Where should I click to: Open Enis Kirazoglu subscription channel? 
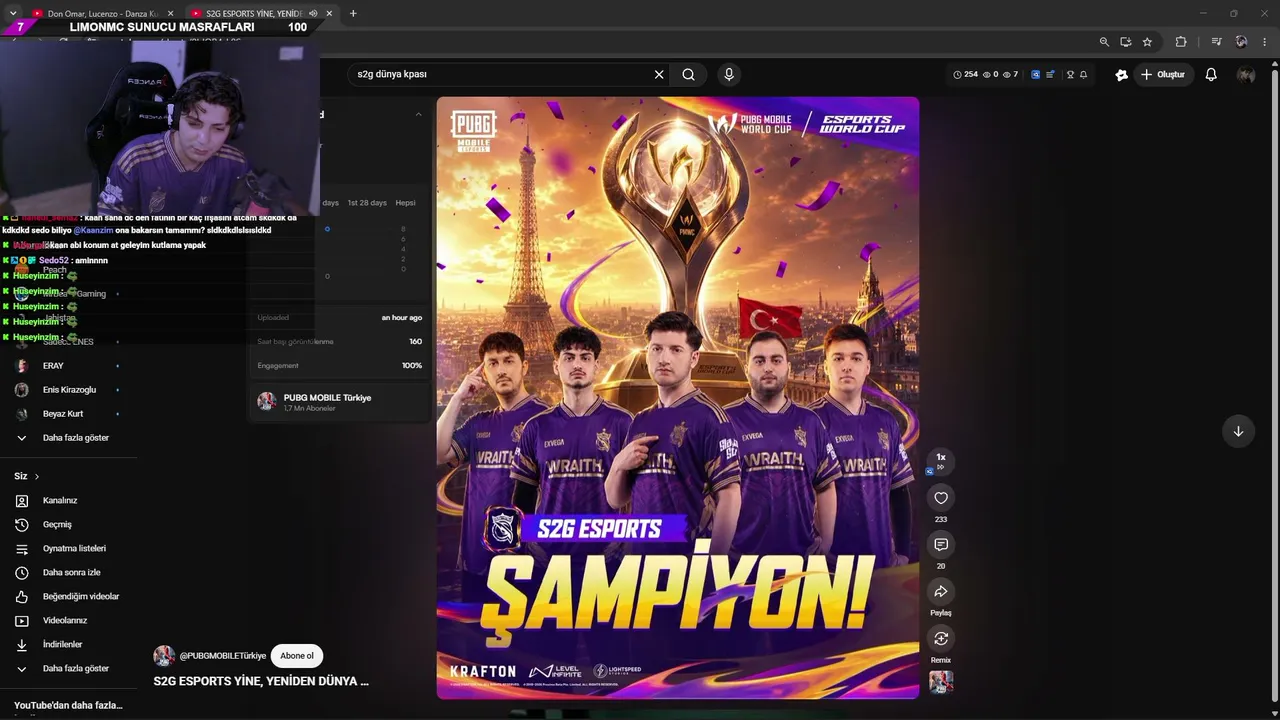click(x=67, y=390)
